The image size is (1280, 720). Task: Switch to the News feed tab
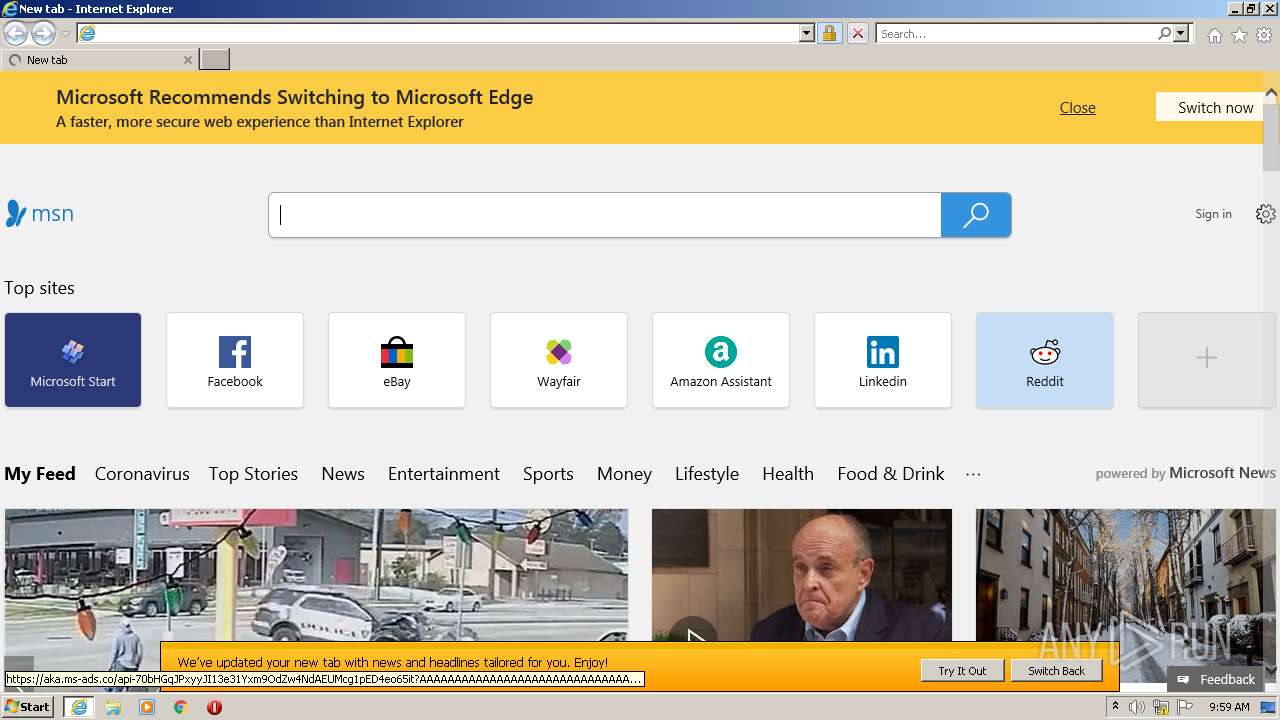pyautogui.click(x=343, y=474)
